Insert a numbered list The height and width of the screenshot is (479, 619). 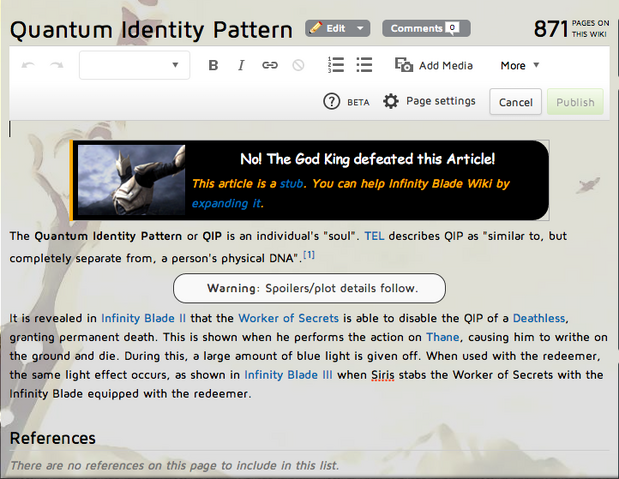click(x=336, y=65)
